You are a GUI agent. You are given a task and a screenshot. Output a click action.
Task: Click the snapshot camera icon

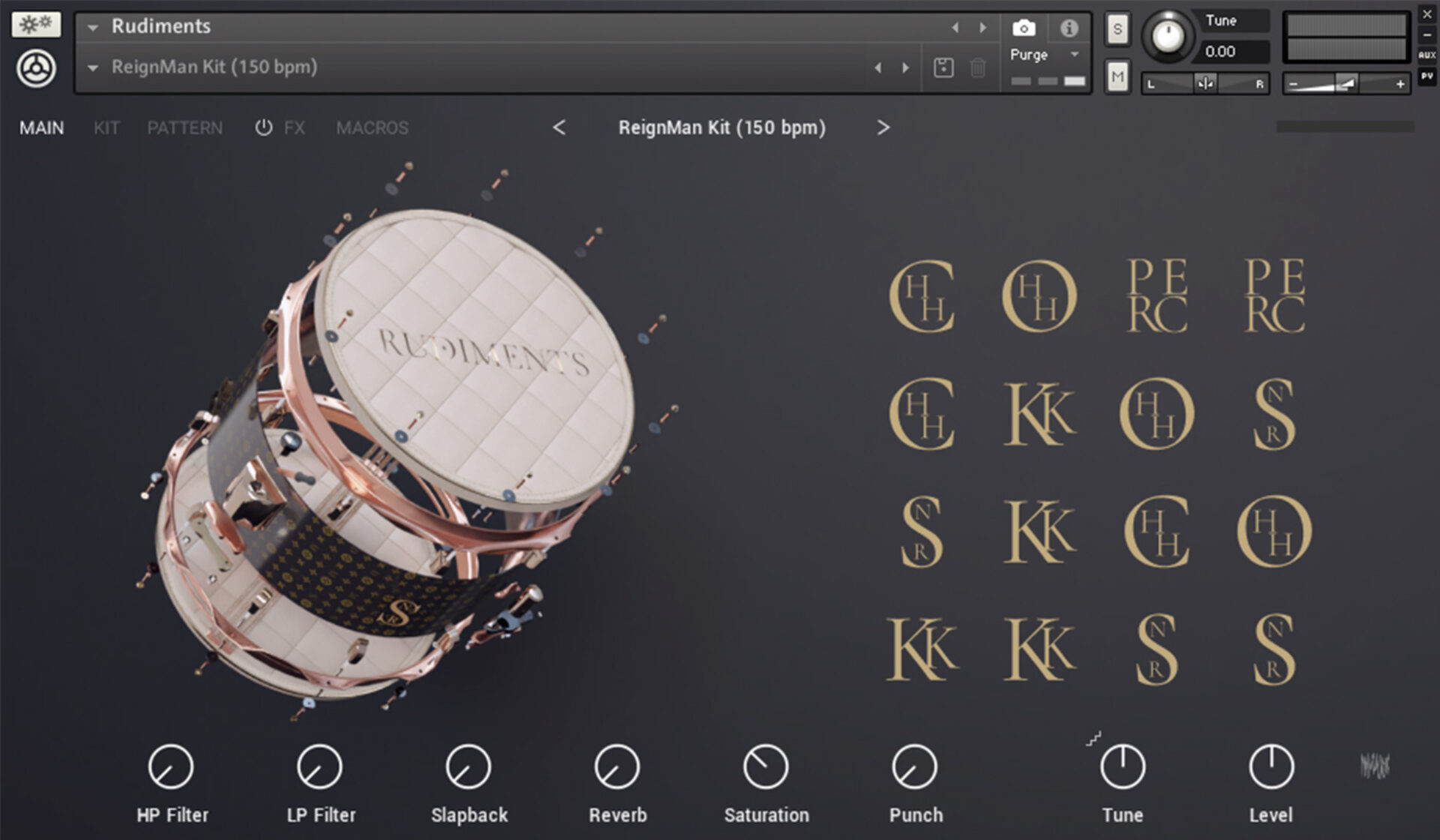coord(1023,28)
